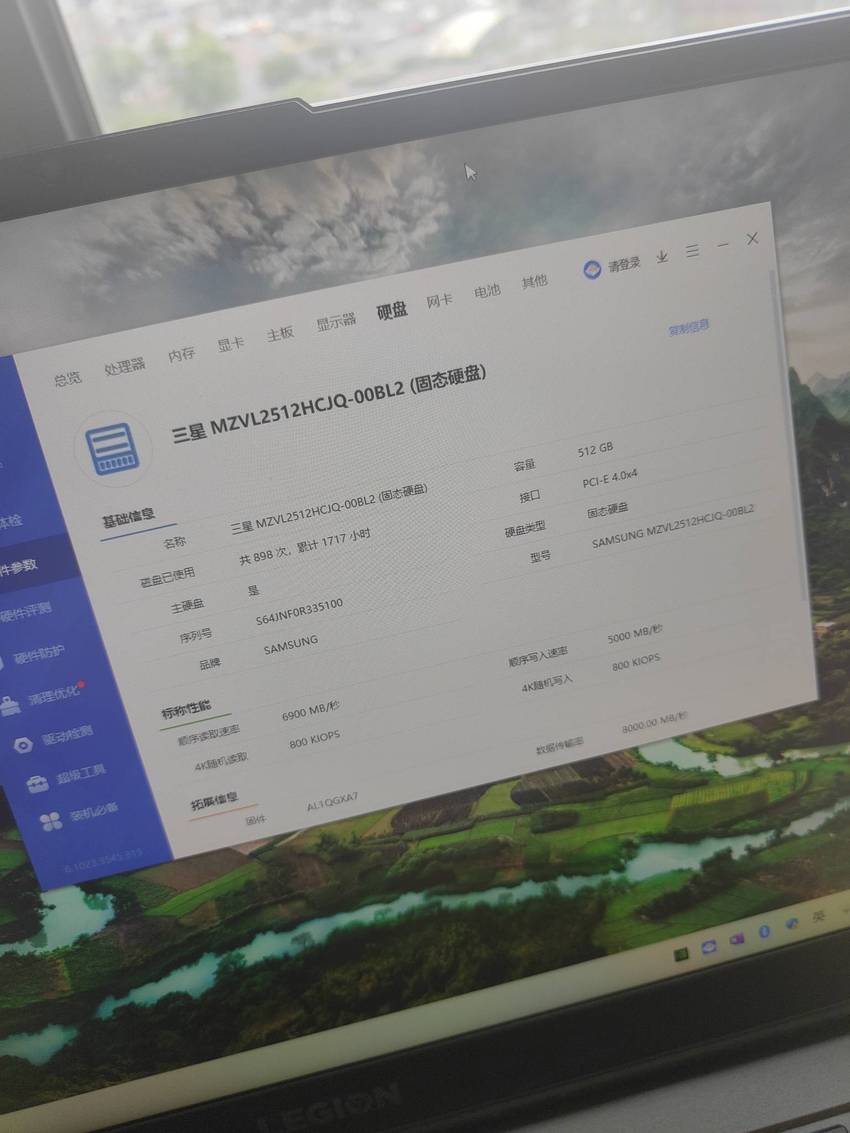
Task: Open 清理优化 in the sidebar
Action: (53, 695)
